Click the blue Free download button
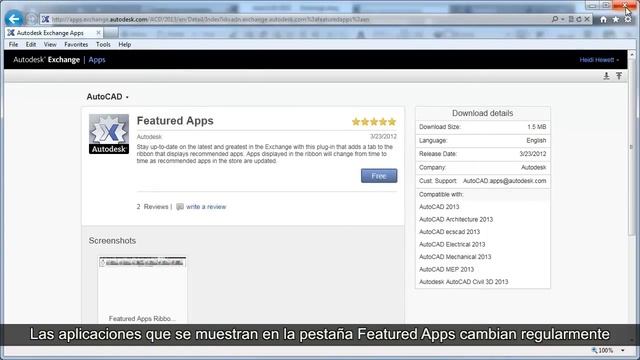Screen dimensions: 640x360 click(x=379, y=176)
